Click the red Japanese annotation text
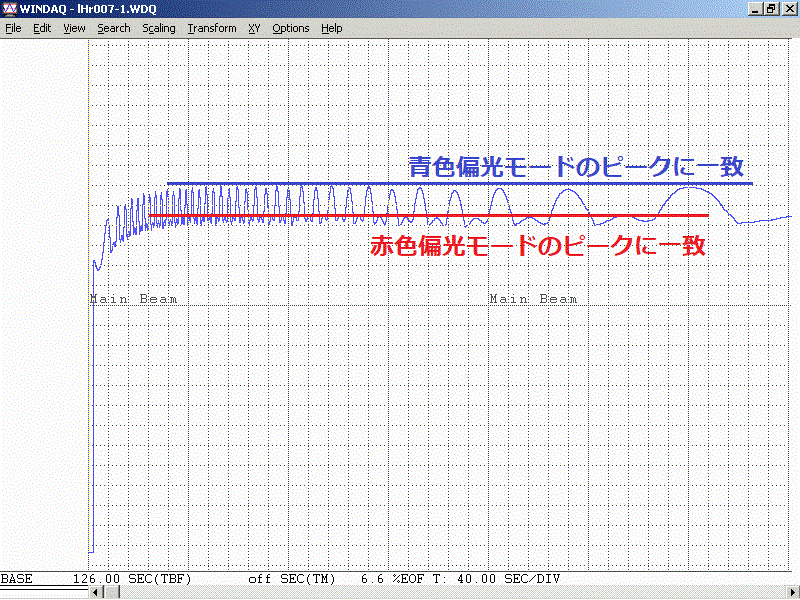 click(x=538, y=246)
